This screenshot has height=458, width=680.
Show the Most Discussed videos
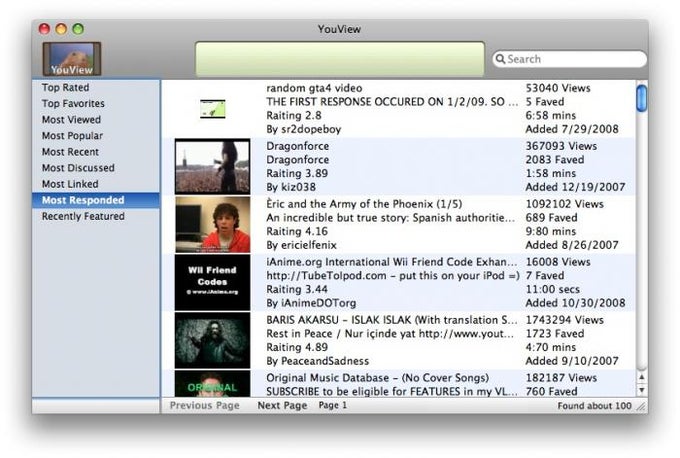pyautogui.click(x=78, y=168)
